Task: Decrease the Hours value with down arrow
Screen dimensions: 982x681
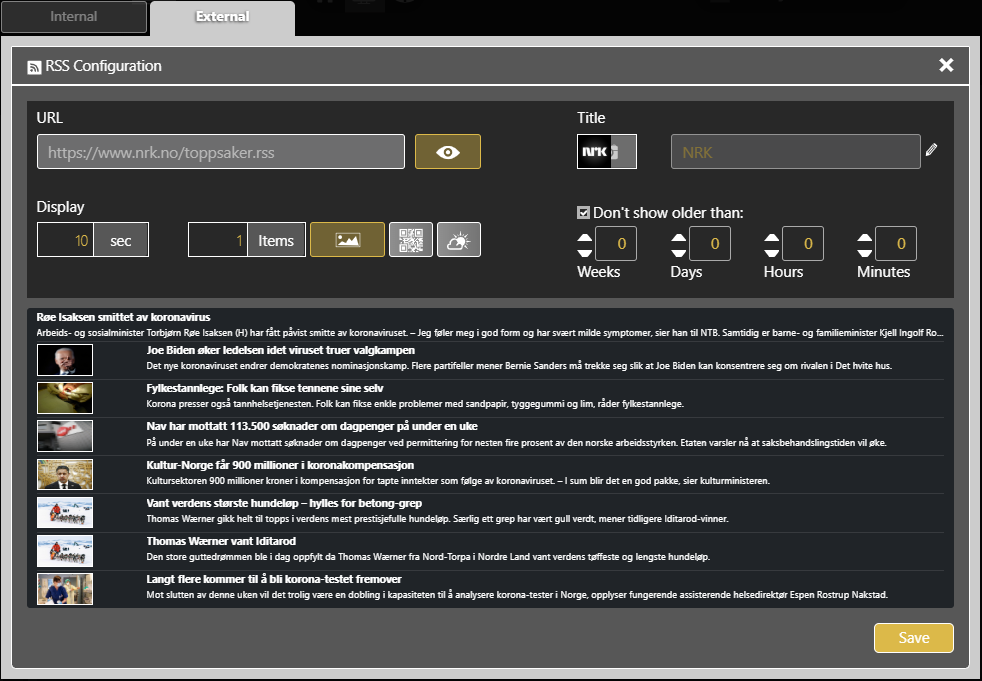Action: pos(772,252)
